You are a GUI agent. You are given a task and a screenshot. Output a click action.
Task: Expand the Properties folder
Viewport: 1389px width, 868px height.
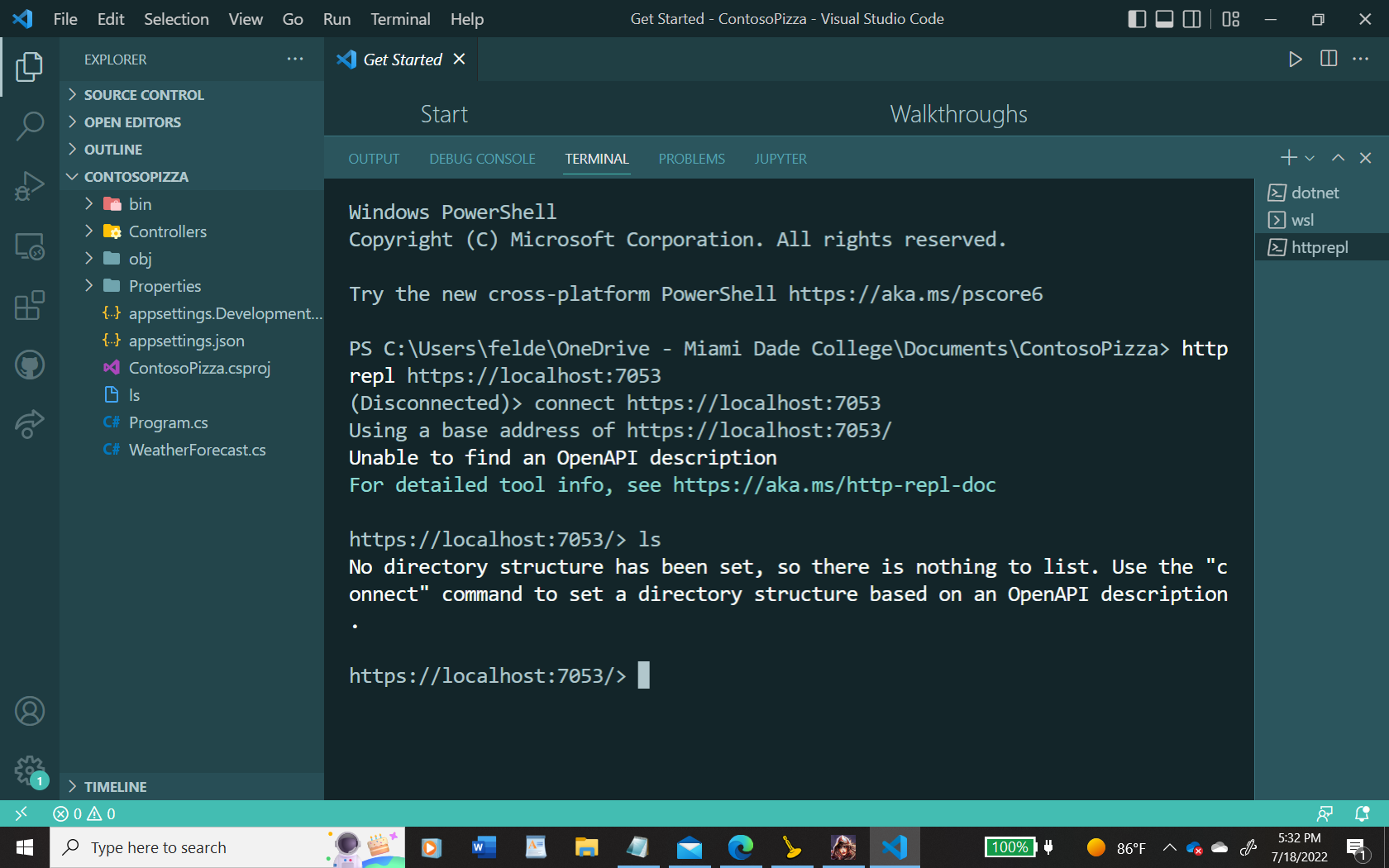click(192, 286)
